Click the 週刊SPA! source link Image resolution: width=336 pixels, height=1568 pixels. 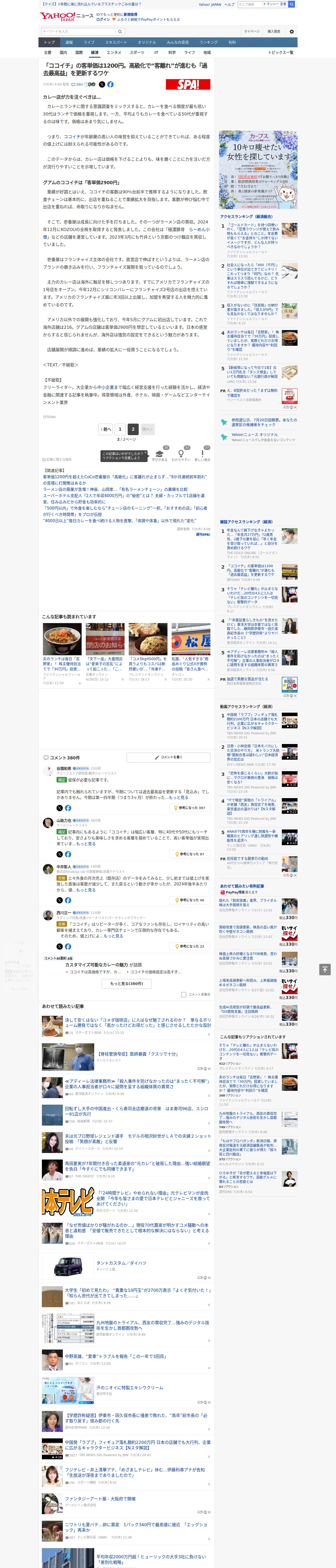pyautogui.click(x=203, y=534)
